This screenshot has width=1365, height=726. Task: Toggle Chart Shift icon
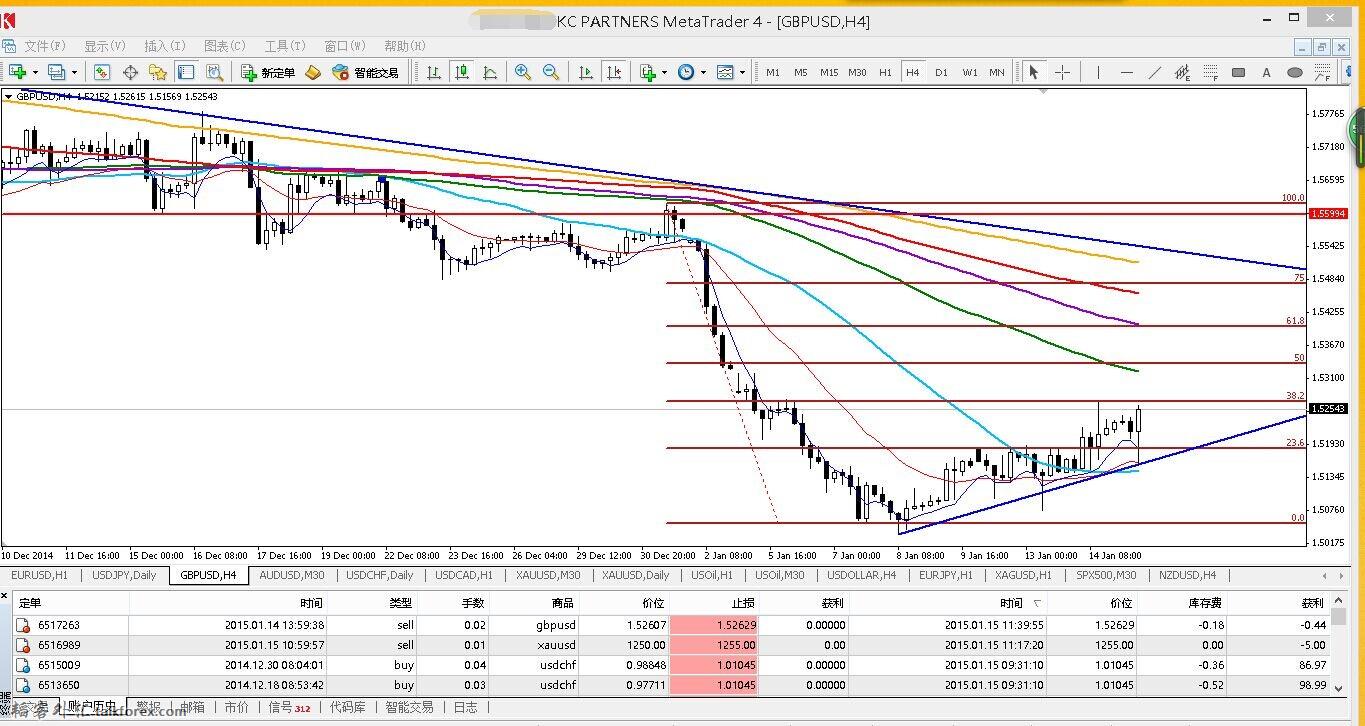[x=614, y=72]
